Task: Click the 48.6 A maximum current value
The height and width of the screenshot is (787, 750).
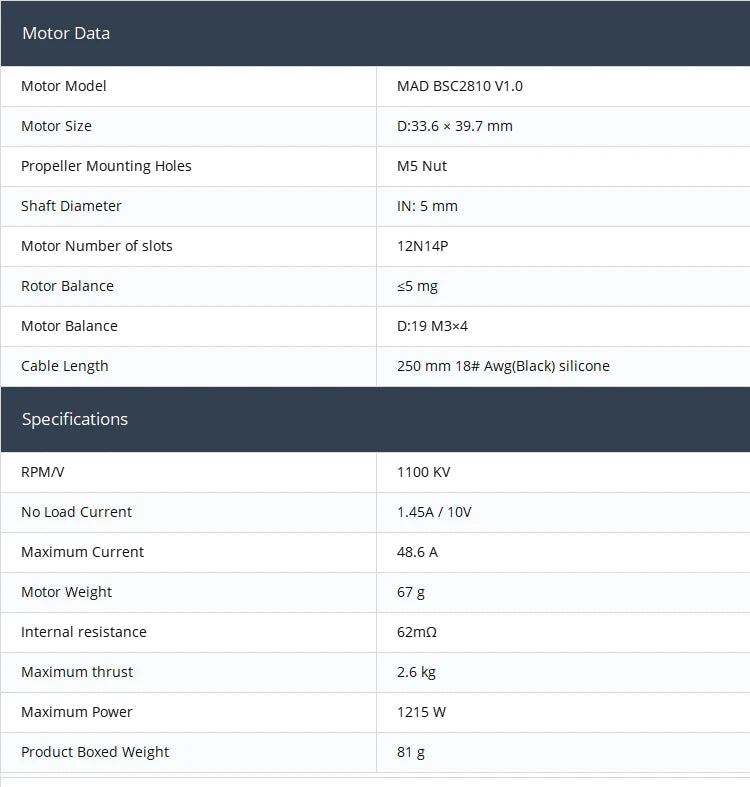Action: point(418,552)
